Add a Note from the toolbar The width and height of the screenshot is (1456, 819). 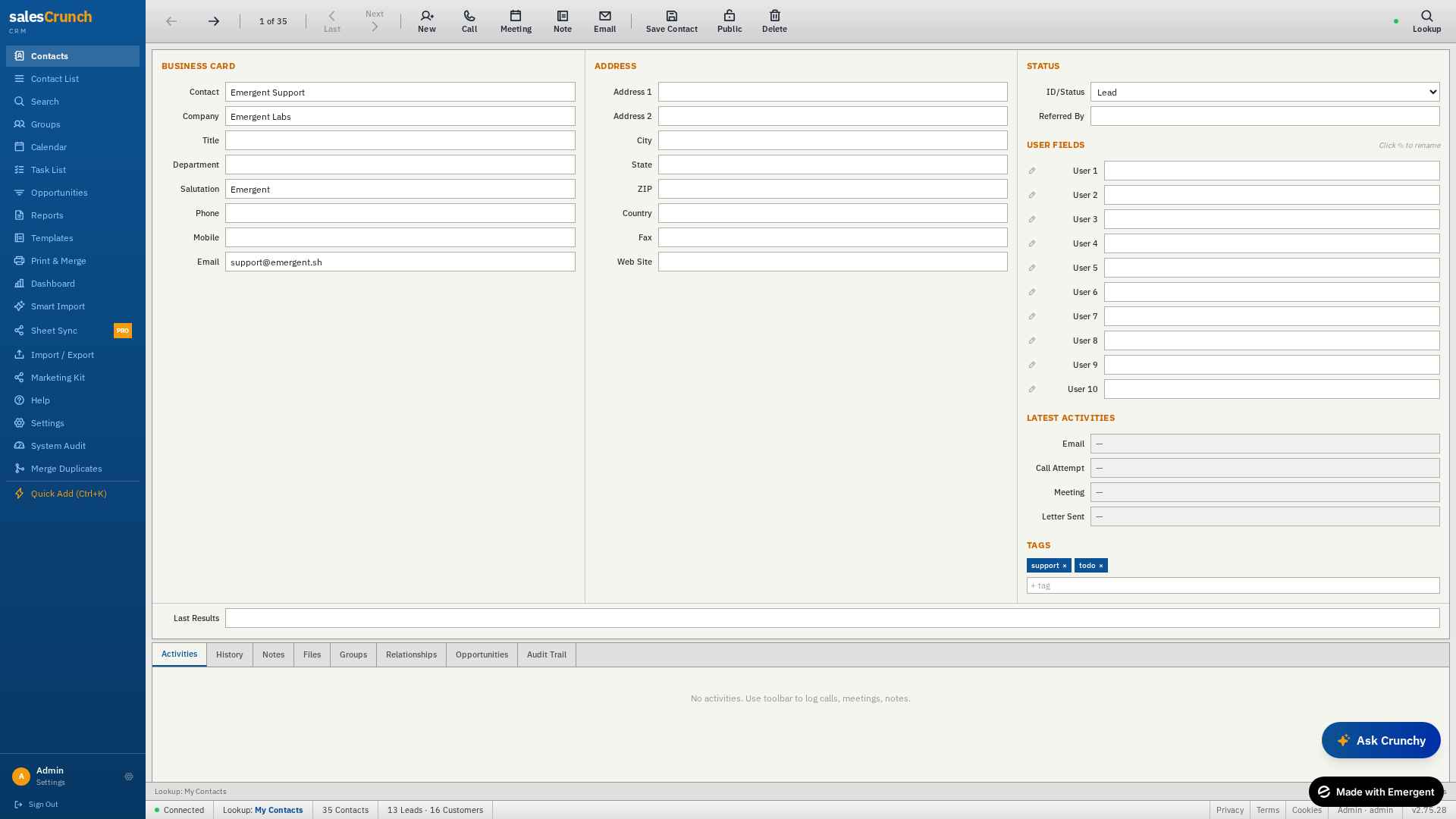coord(563,21)
